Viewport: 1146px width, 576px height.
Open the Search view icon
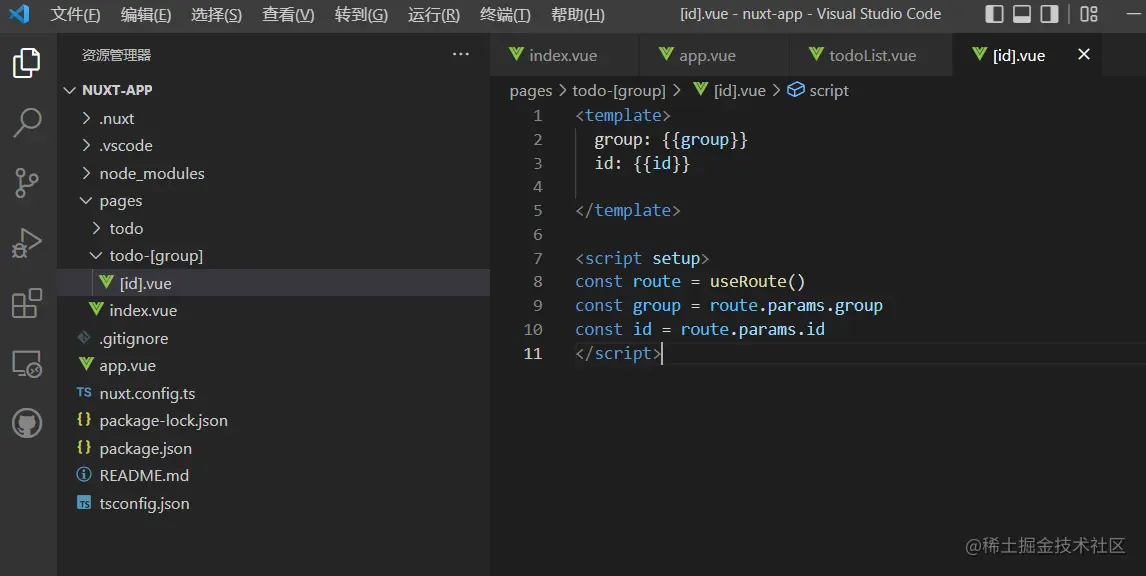(27, 122)
